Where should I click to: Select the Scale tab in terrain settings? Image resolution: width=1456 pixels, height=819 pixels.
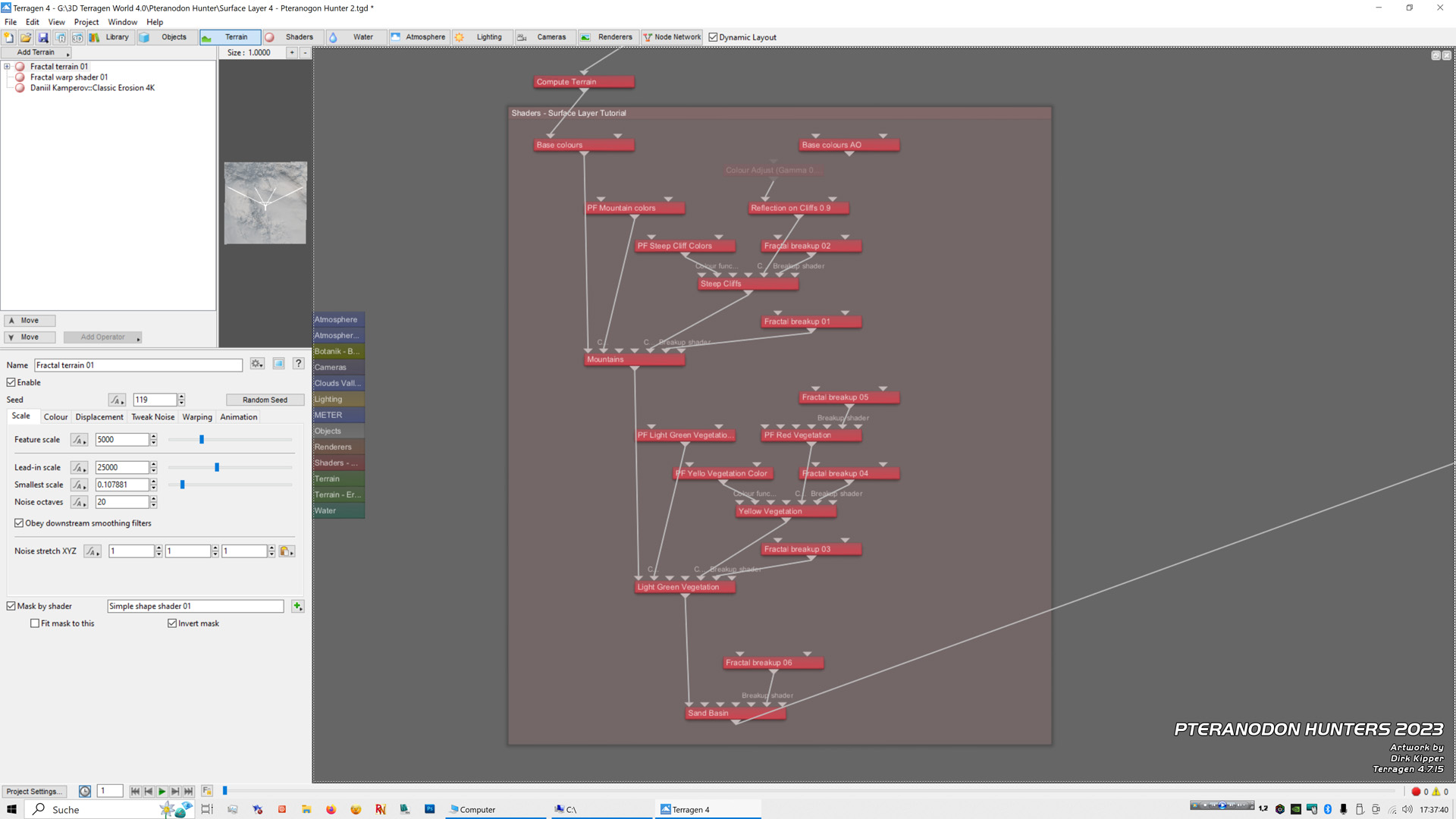21,416
